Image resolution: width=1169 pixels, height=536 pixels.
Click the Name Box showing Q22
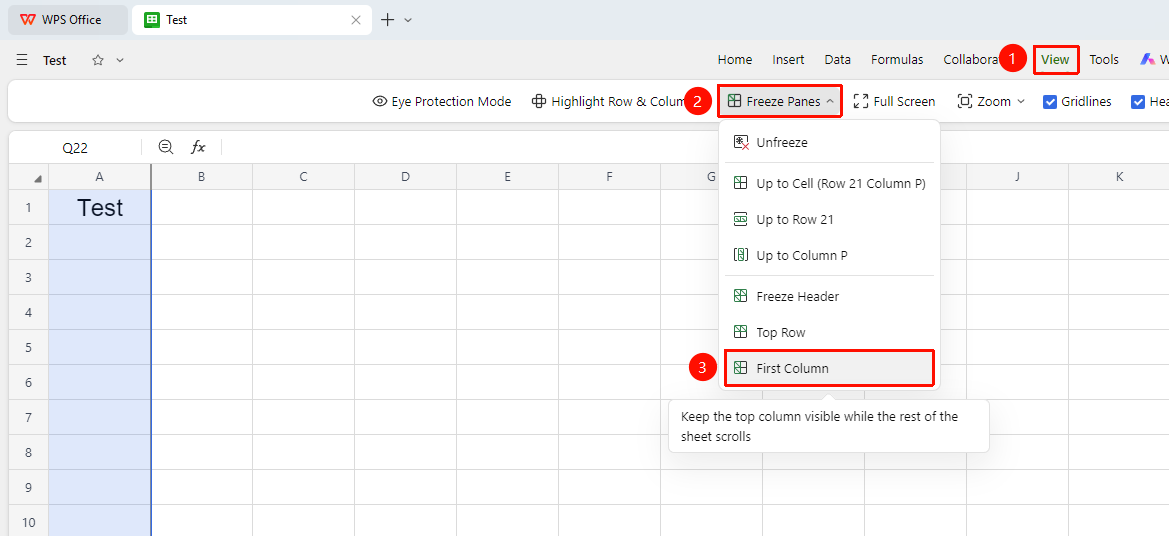75,148
